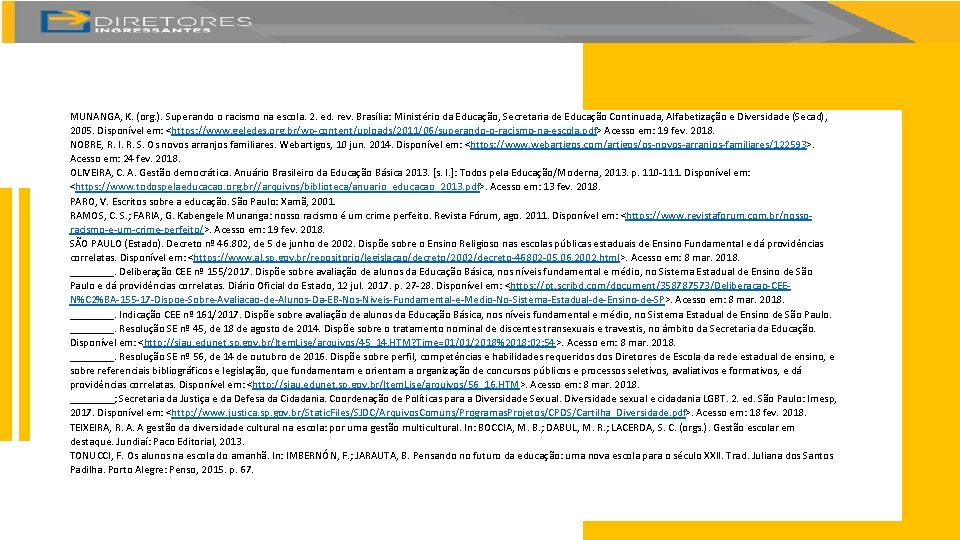Open the todospelaeducacao.org.br anuario PDF link
Viewport: 960px width, 540px height.
[277, 187]
